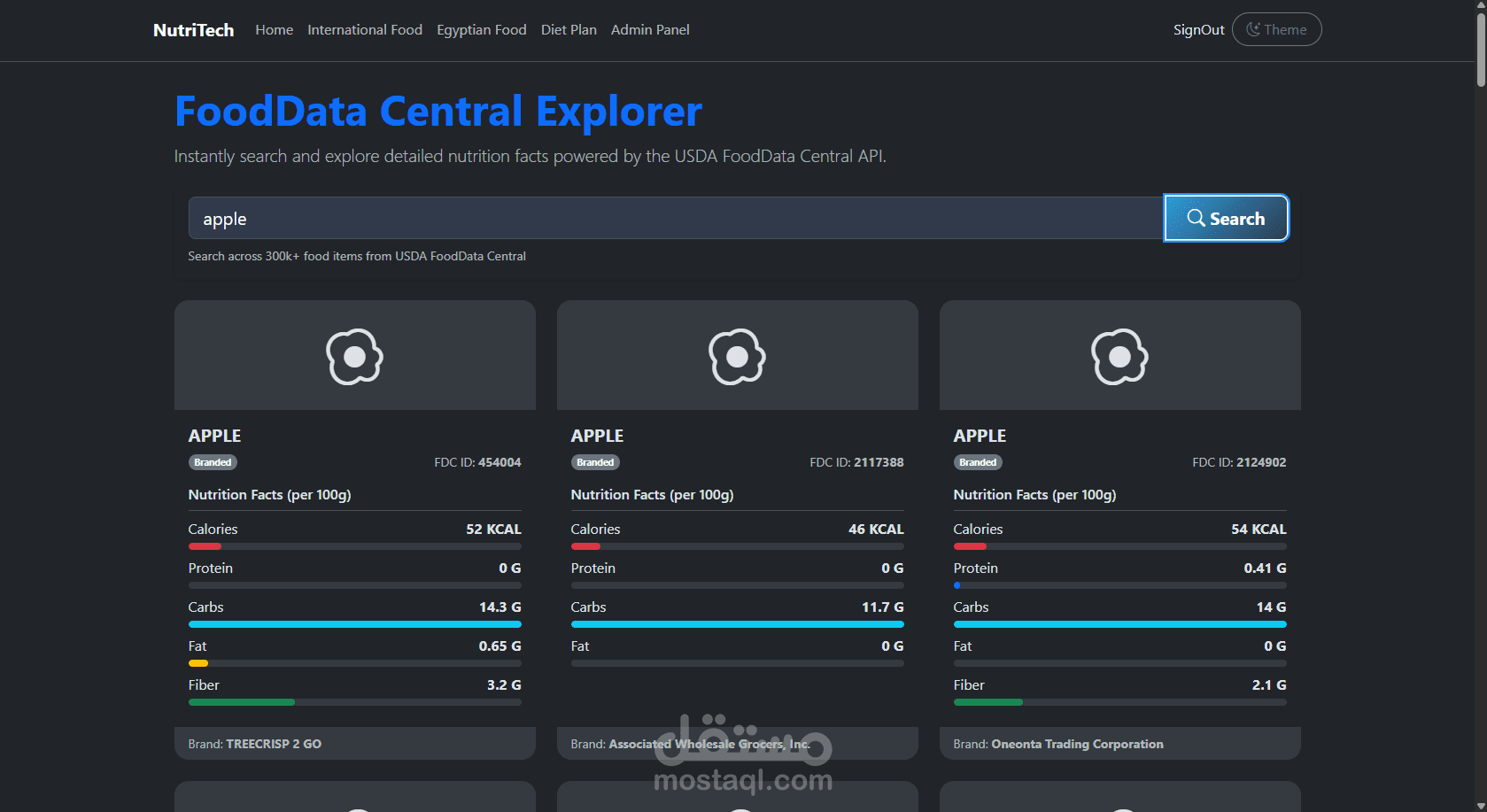Click the page vertical scrollbar thumb
The width and height of the screenshot is (1487, 812).
[x=1481, y=49]
